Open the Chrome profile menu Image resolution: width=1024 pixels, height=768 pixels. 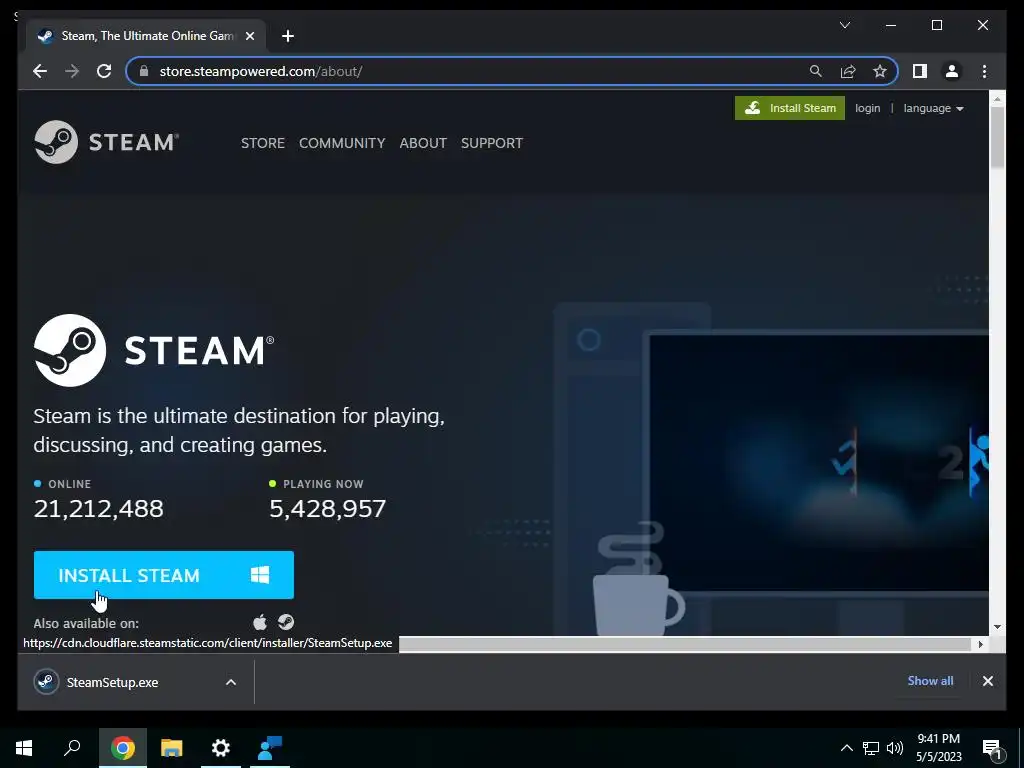[952, 71]
